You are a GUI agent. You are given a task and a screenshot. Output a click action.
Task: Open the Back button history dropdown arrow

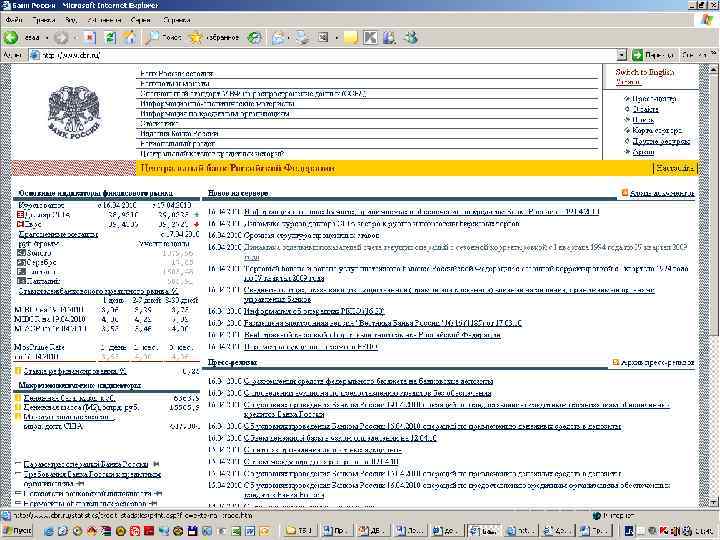point(47,38)
